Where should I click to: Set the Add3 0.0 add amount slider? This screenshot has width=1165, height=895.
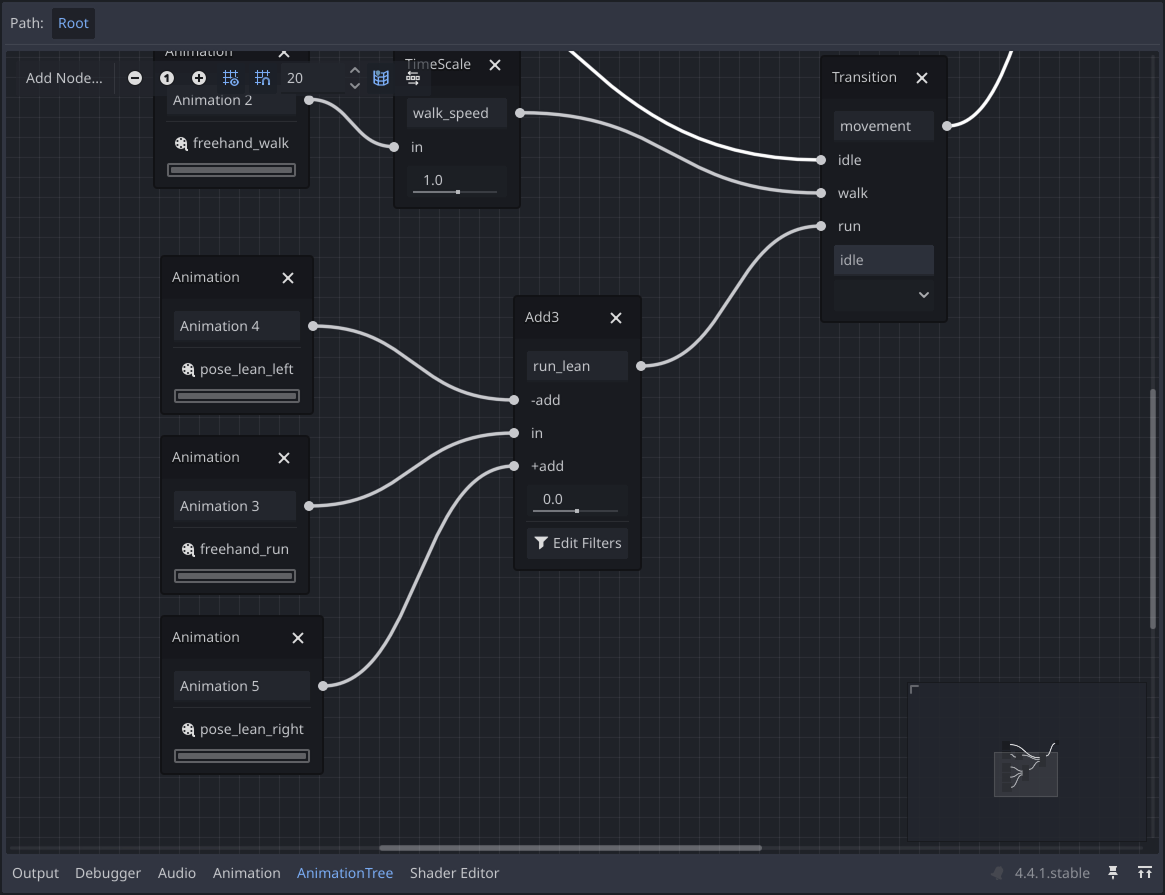click(577, 501)
